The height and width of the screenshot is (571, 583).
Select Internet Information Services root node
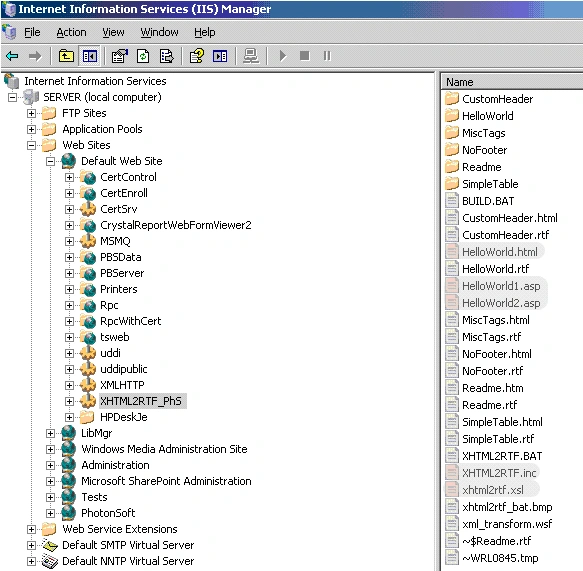(95, 81)
